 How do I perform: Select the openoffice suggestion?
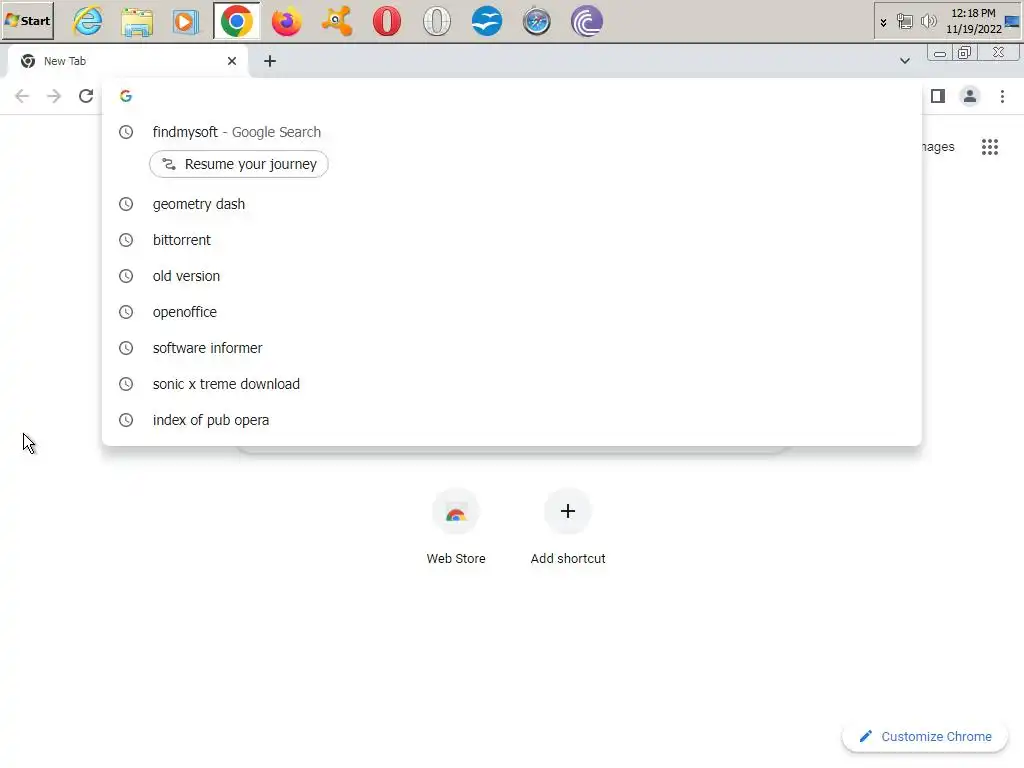point(511,312)
